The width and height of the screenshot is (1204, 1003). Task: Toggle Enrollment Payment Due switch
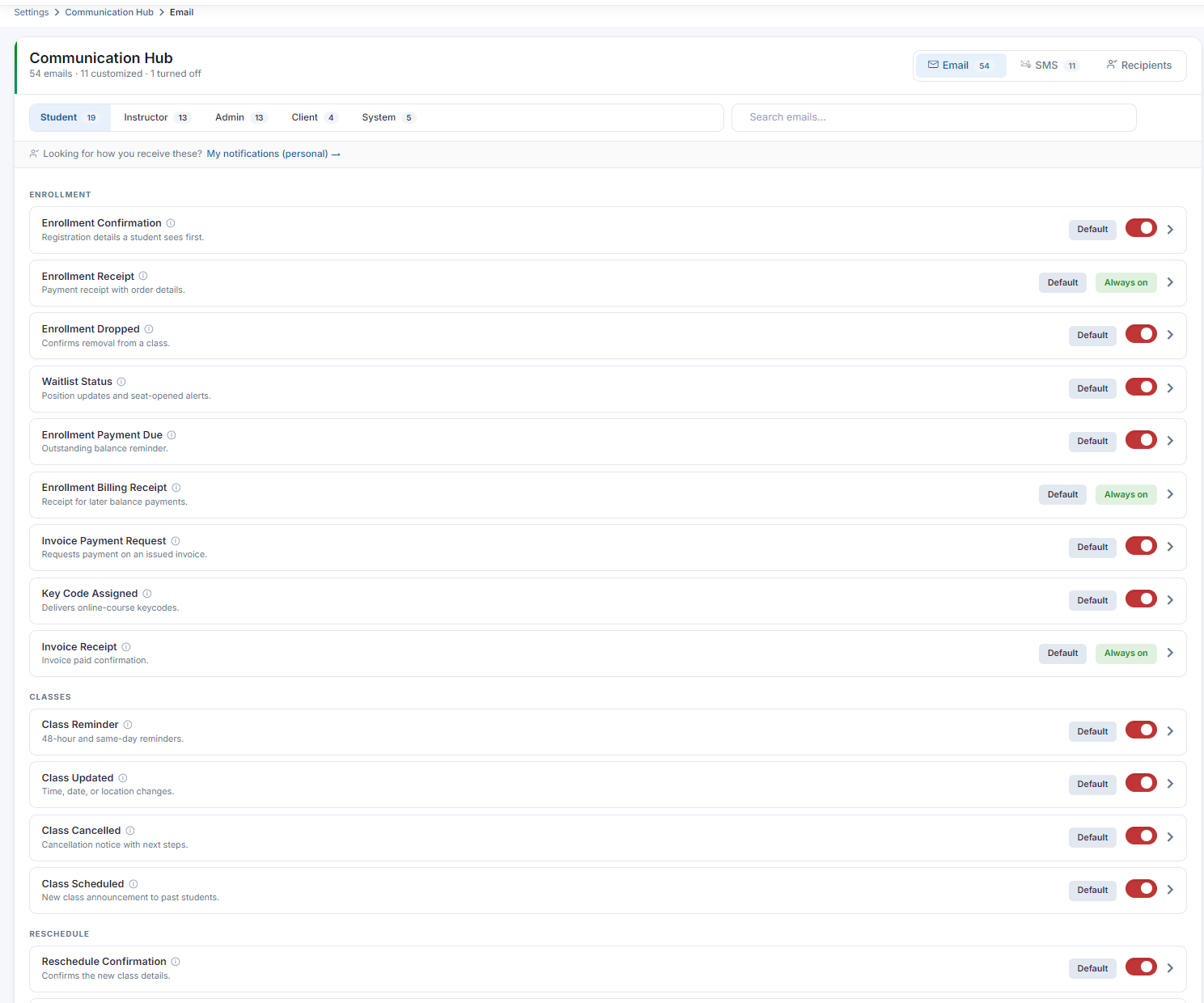tap(1141, 440)
